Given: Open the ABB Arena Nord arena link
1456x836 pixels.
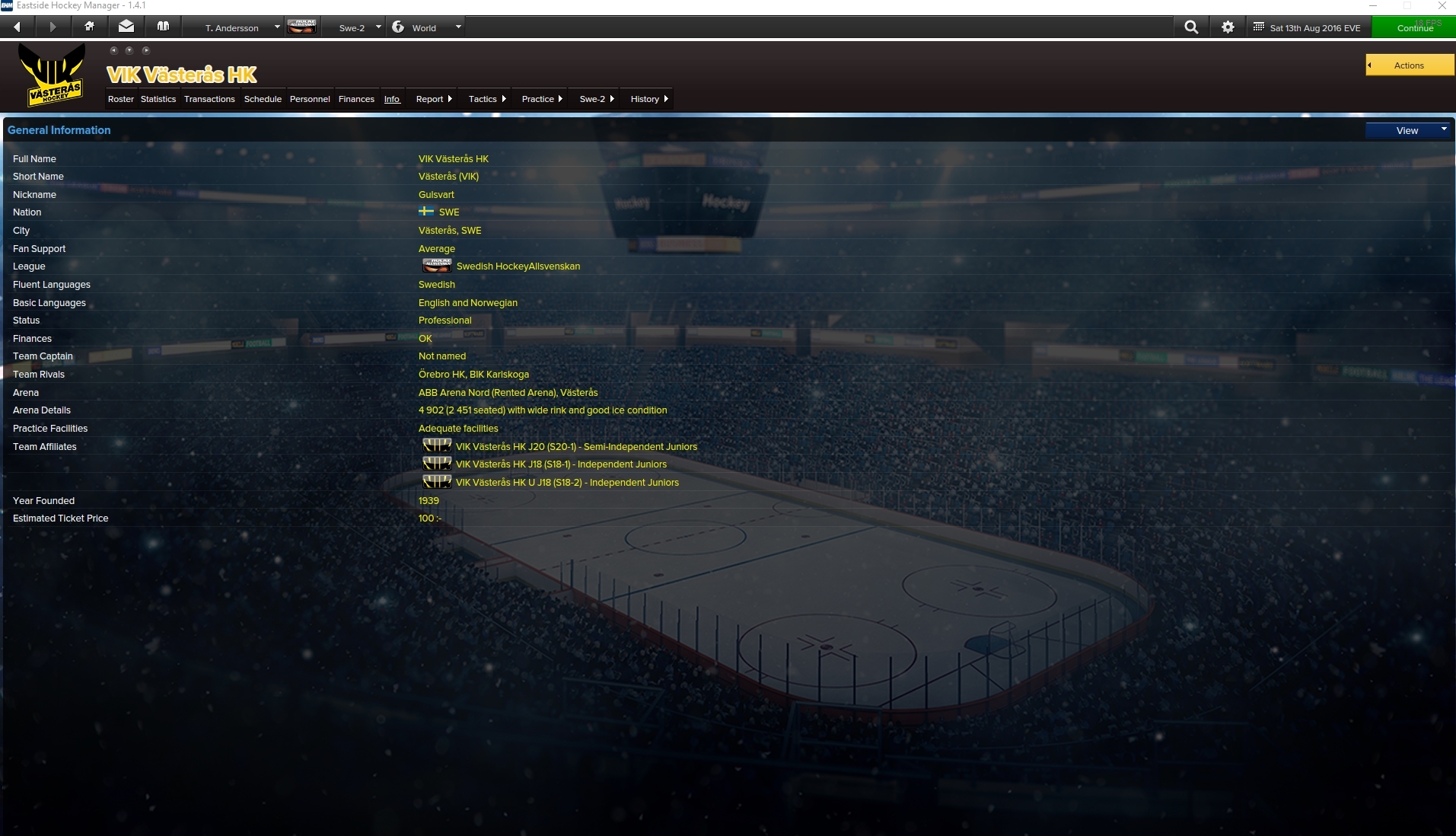Looking at the screenshot, I should [x=508, y=392].
